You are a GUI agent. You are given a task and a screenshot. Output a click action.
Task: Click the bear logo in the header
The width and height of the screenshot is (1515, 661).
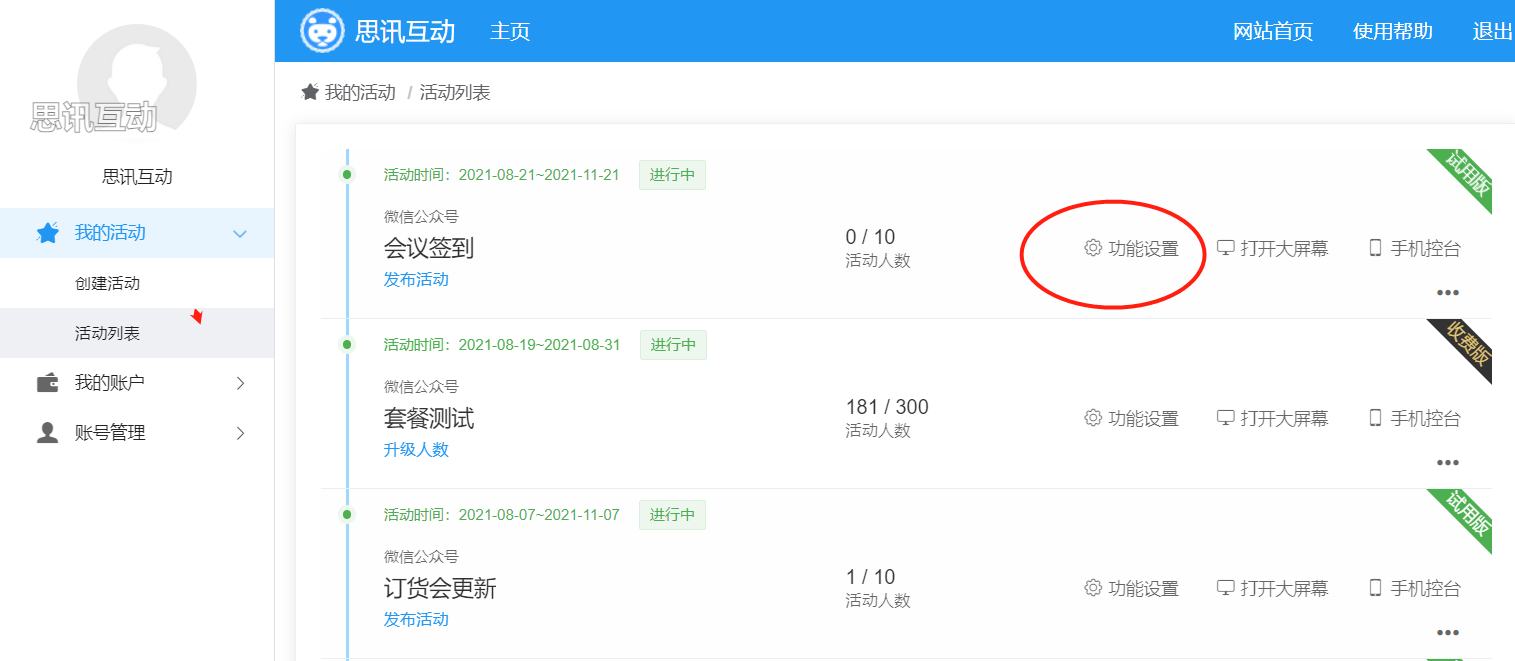[x=322, y=31]
